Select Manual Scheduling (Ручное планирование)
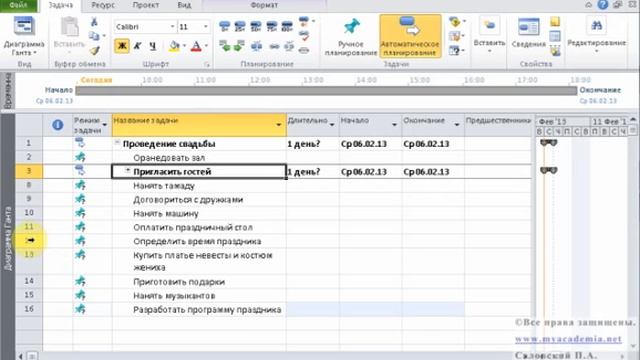The height and width of the screenshot is (360, 640). click(x=351, y=37)
